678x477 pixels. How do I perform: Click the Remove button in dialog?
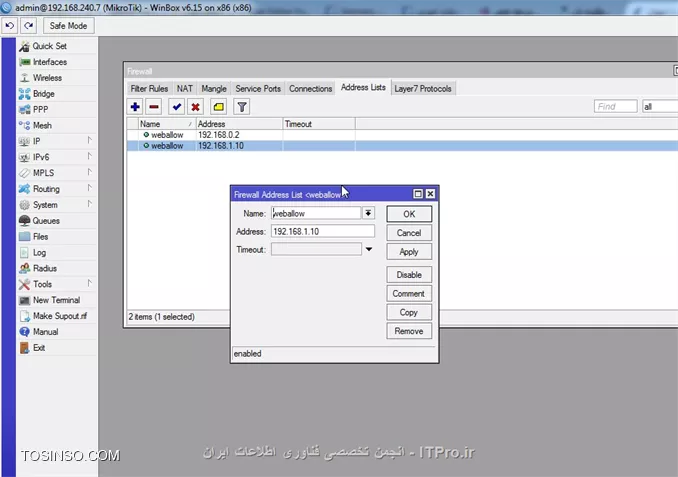[x=409, y=331]
